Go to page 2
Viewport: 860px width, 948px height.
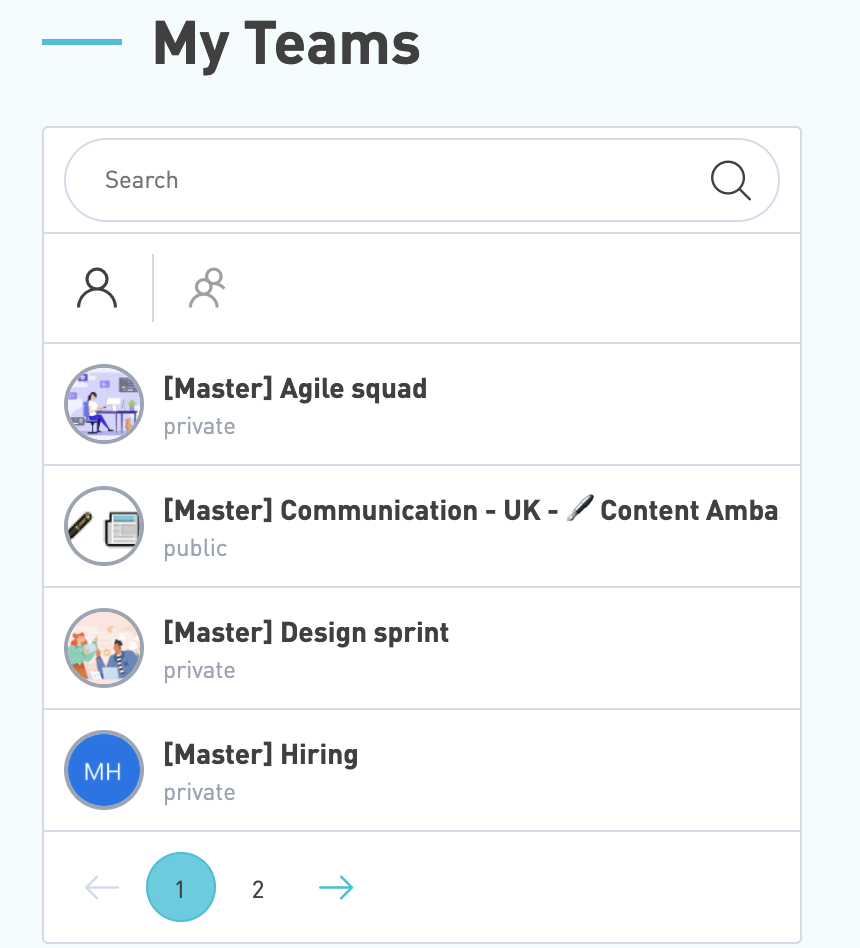click(258, 889)
